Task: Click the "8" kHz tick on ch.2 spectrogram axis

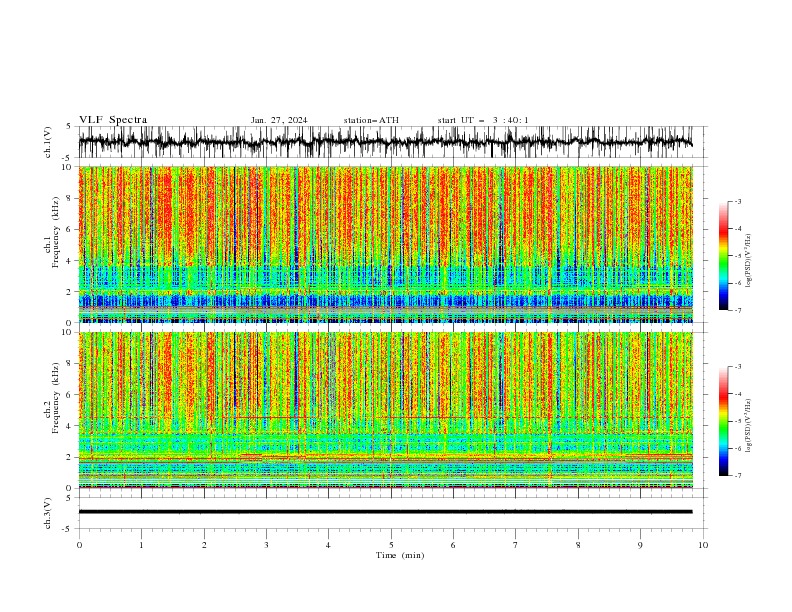Action: pyautogui.click(x=69, y=364)
